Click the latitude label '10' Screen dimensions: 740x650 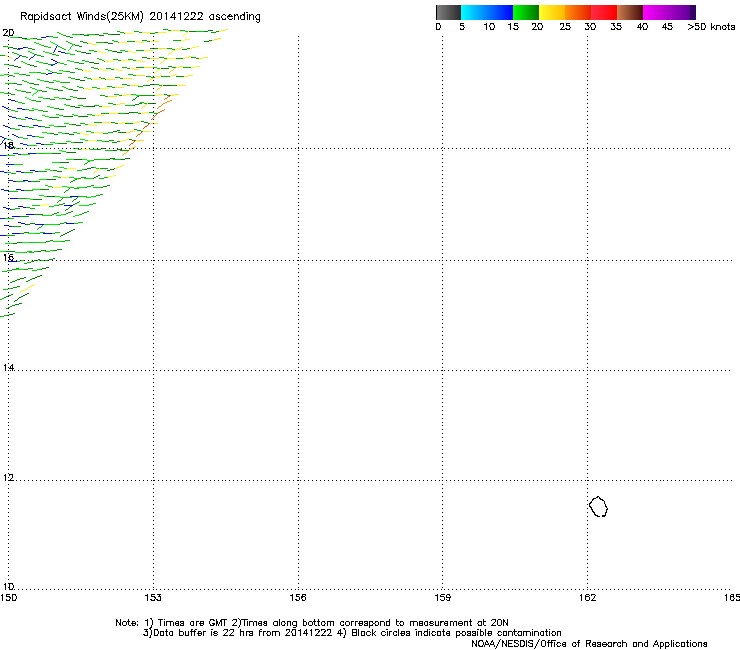[8, 586]
